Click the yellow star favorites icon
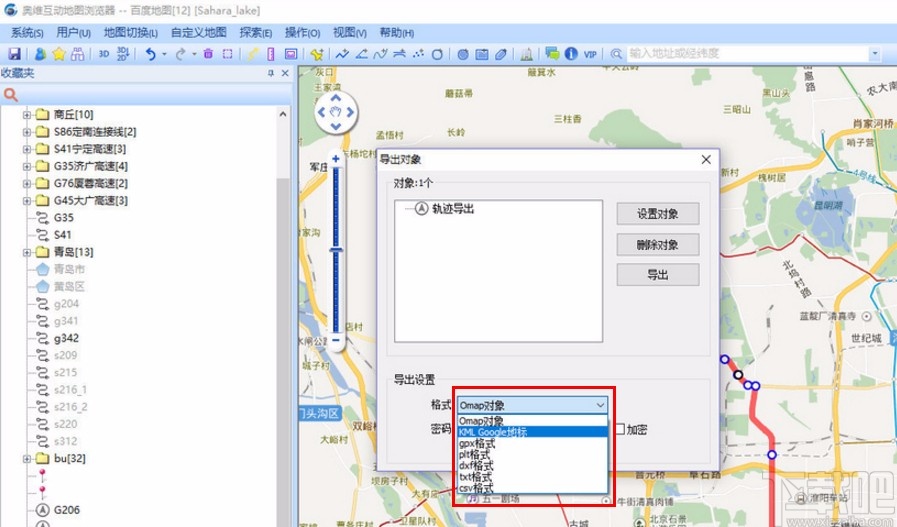 (59, 54)
